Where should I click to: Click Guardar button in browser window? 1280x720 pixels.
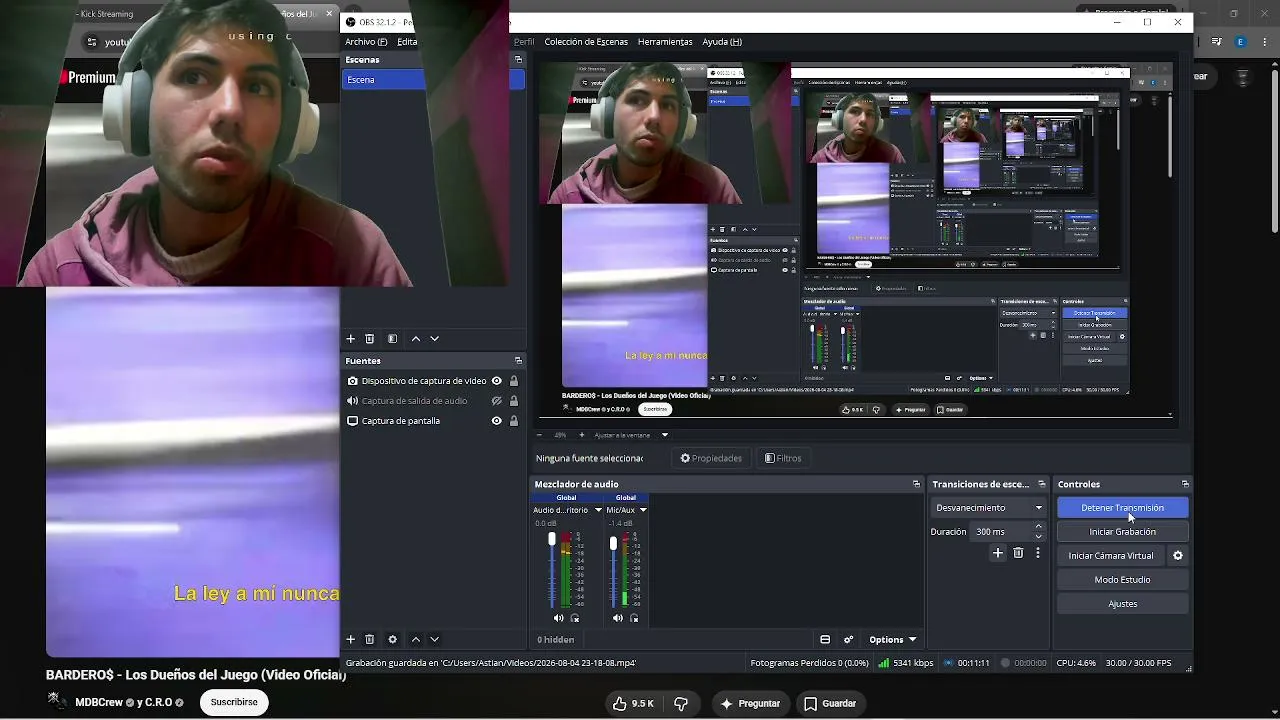click(x=830, y=704)
